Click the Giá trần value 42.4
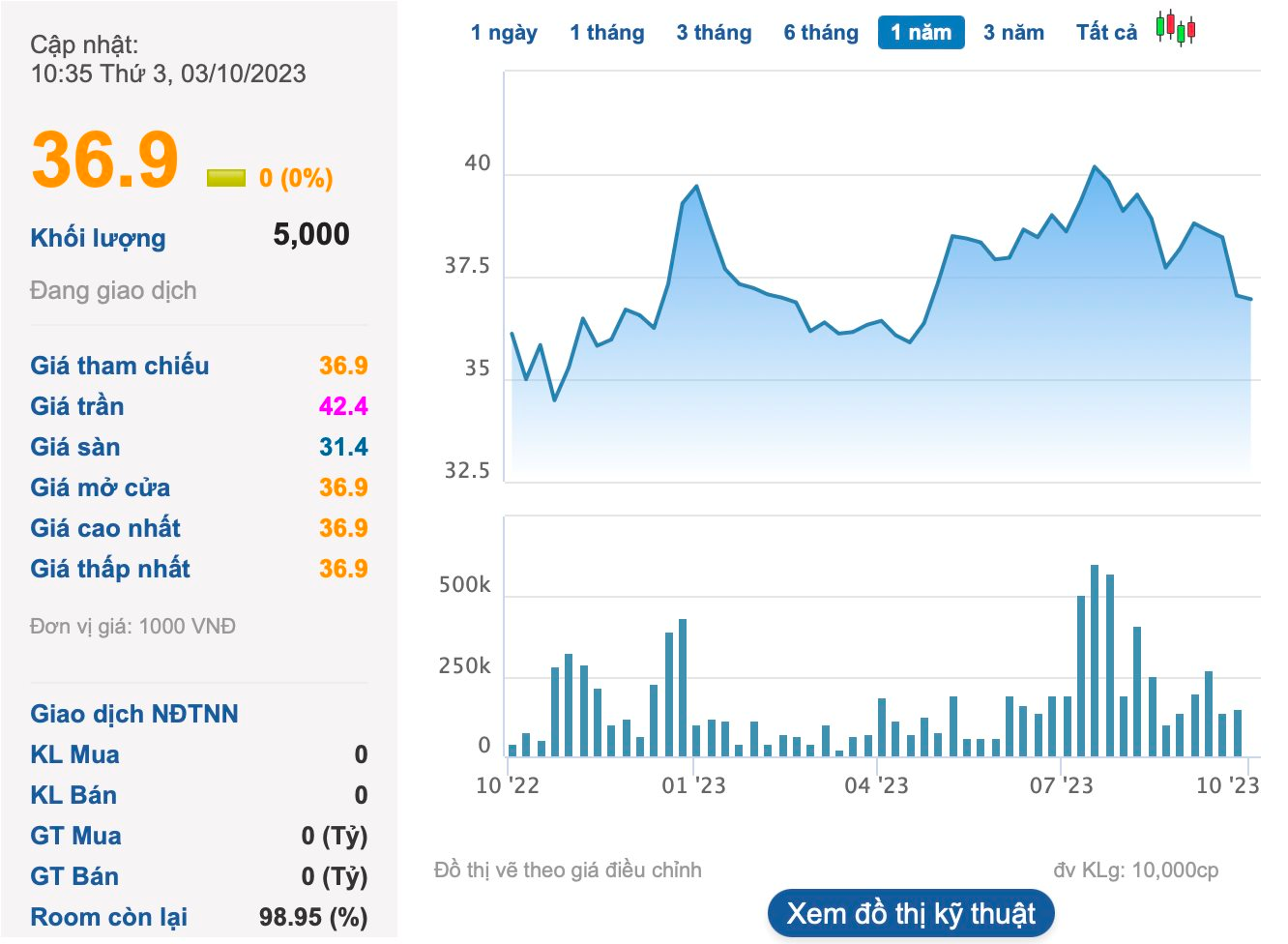 coord(343,406)
